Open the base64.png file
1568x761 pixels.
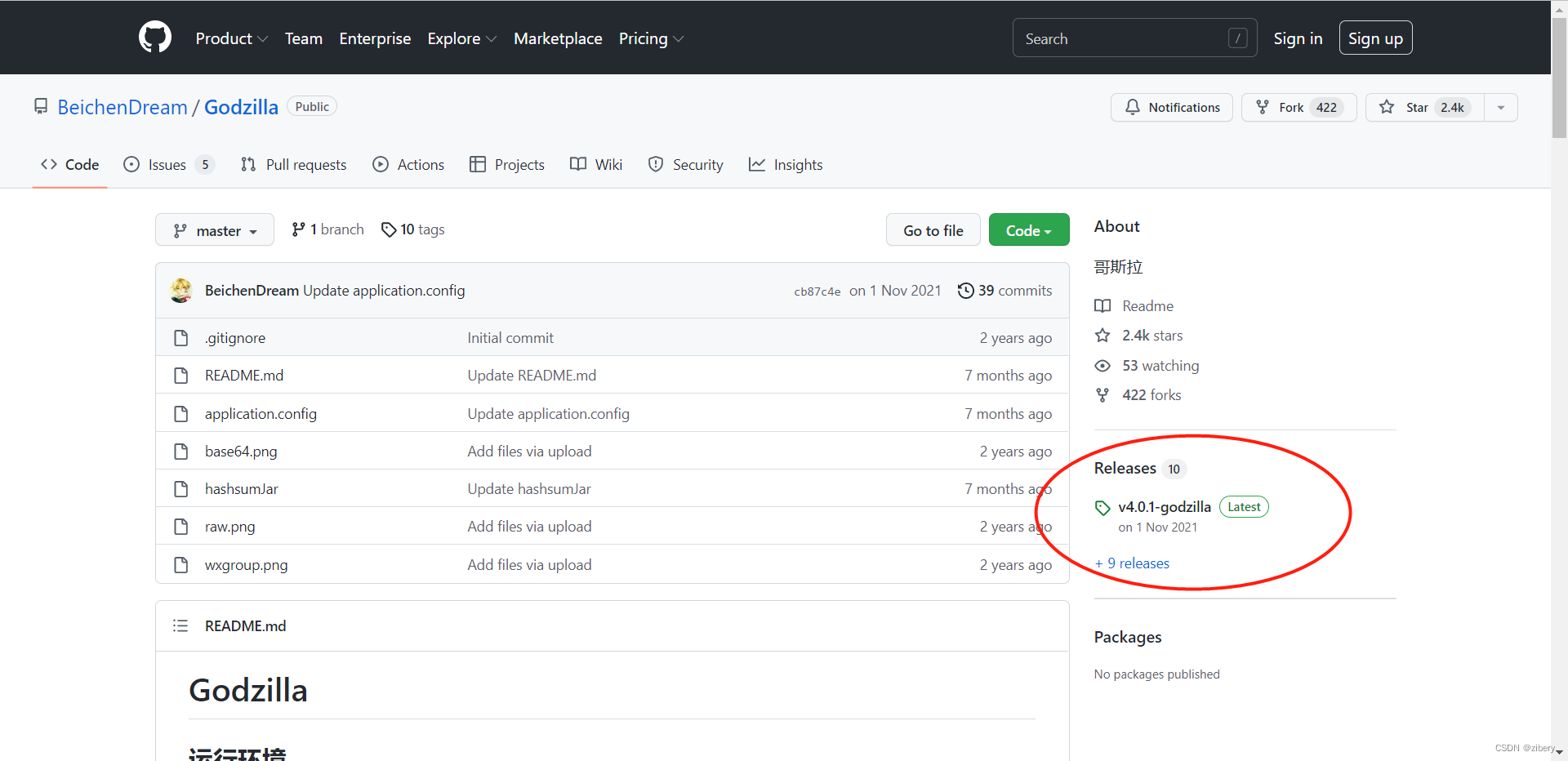pos(241,452)
